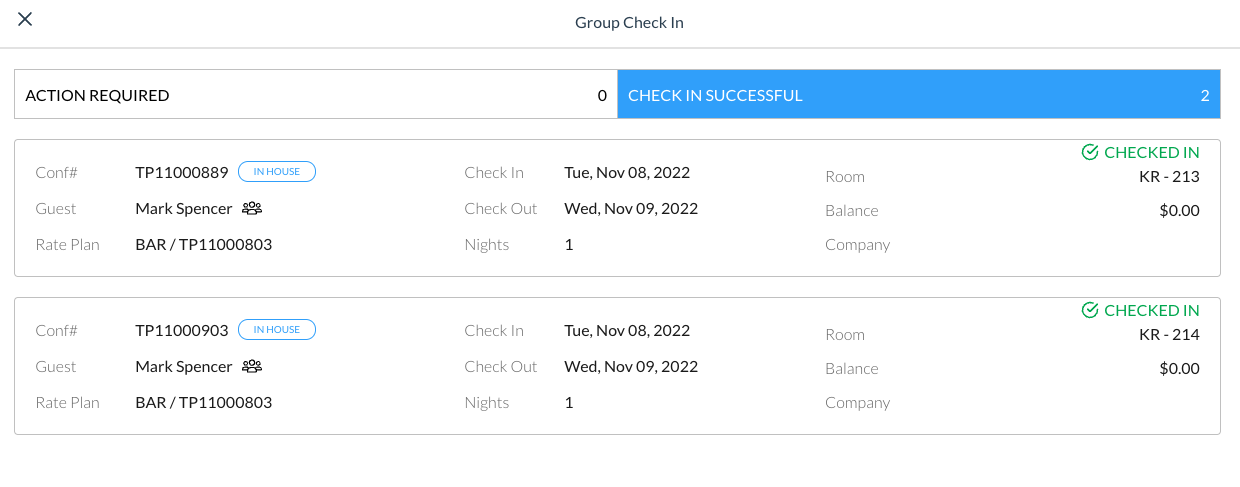Click guest Mark Spencer in second reservation
1240x487 pixels.
tap(184, 367)
